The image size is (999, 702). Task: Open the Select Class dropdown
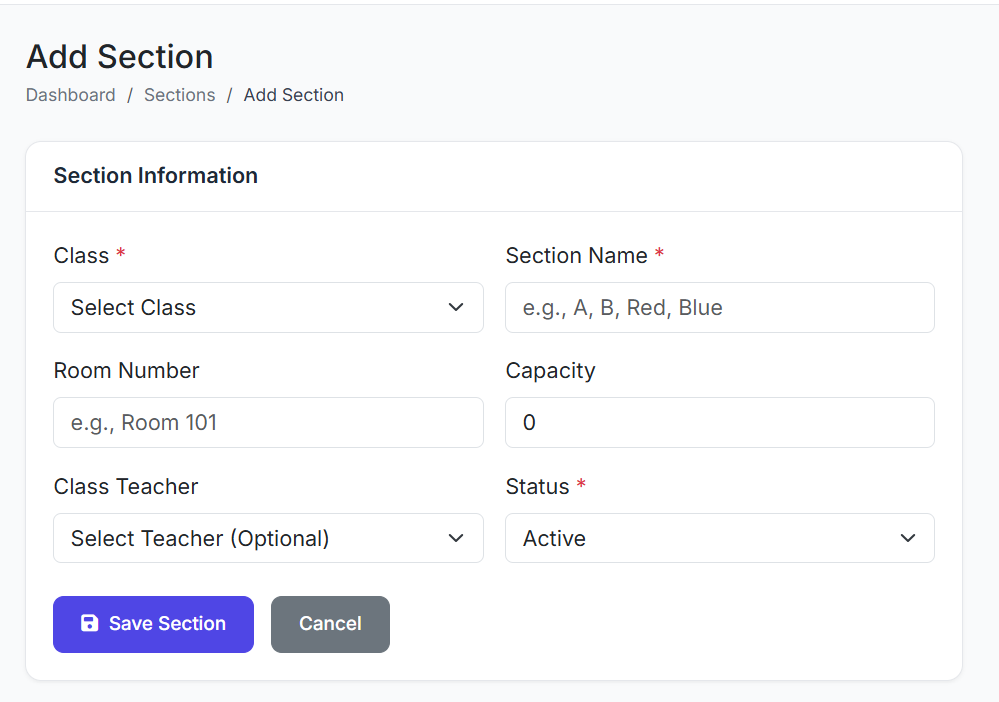coord(267,307)
